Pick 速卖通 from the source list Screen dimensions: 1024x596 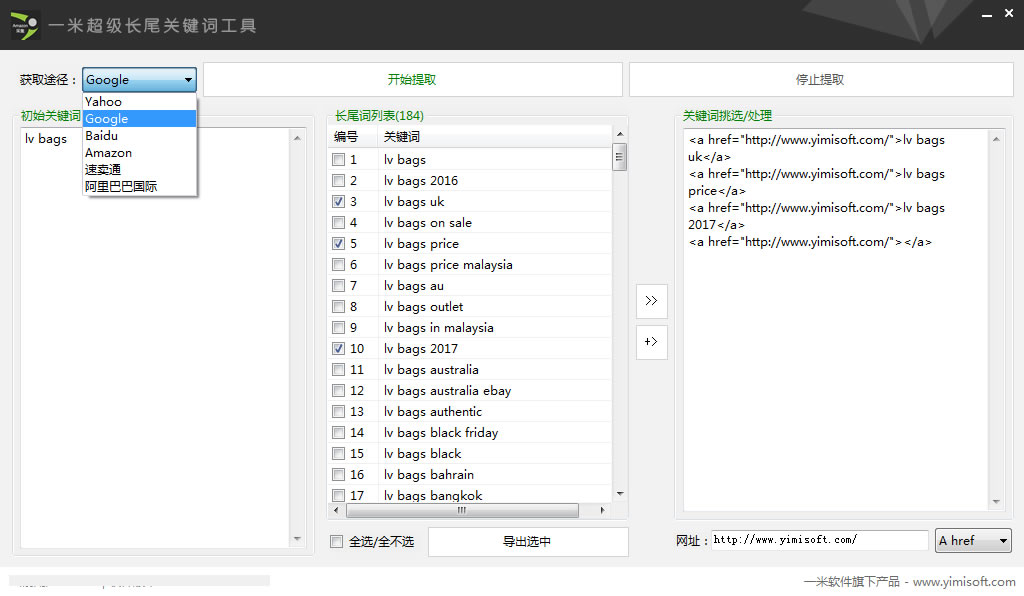[139, 169]
